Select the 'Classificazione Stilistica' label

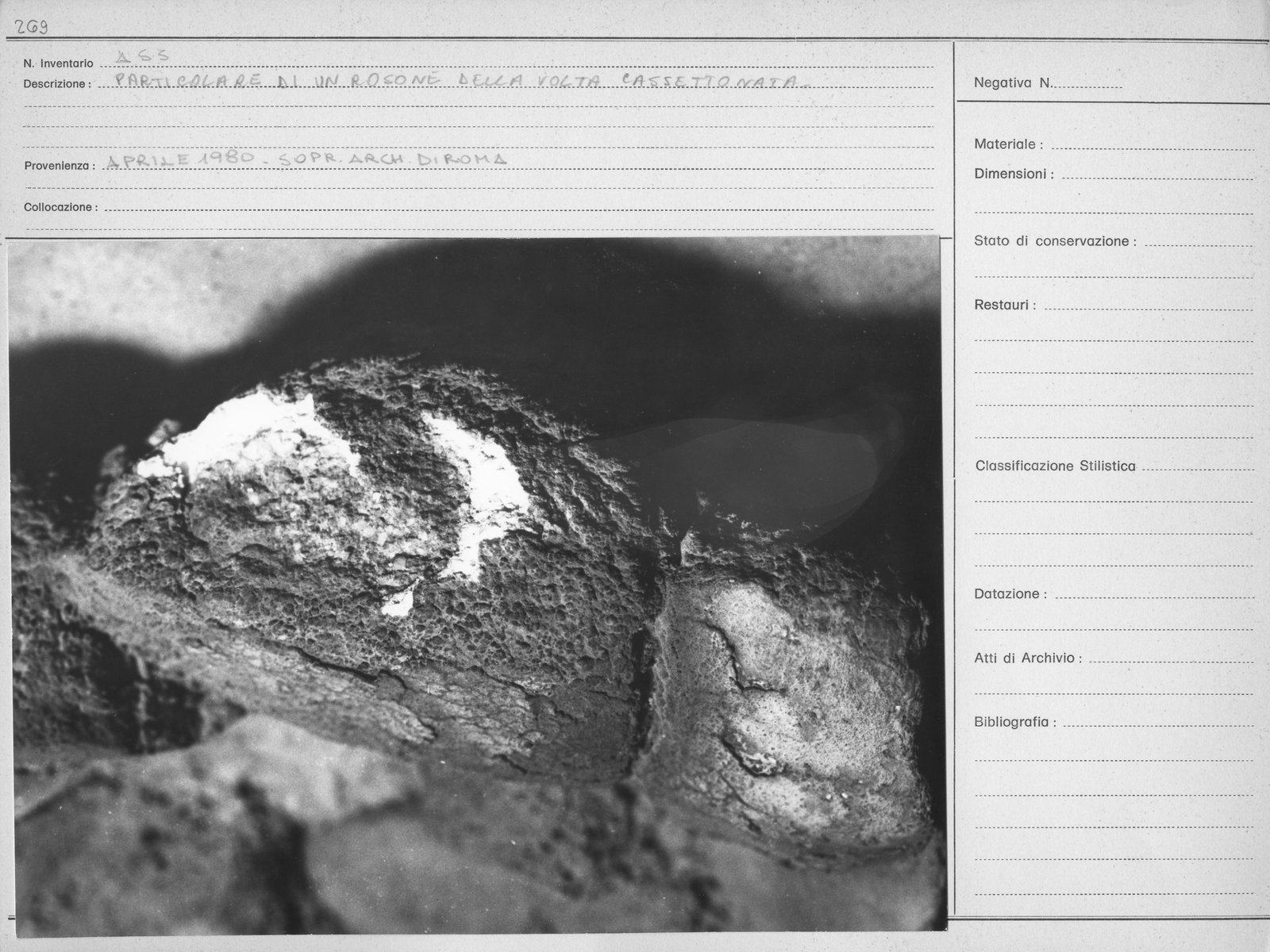click(x=1055, y=466)
